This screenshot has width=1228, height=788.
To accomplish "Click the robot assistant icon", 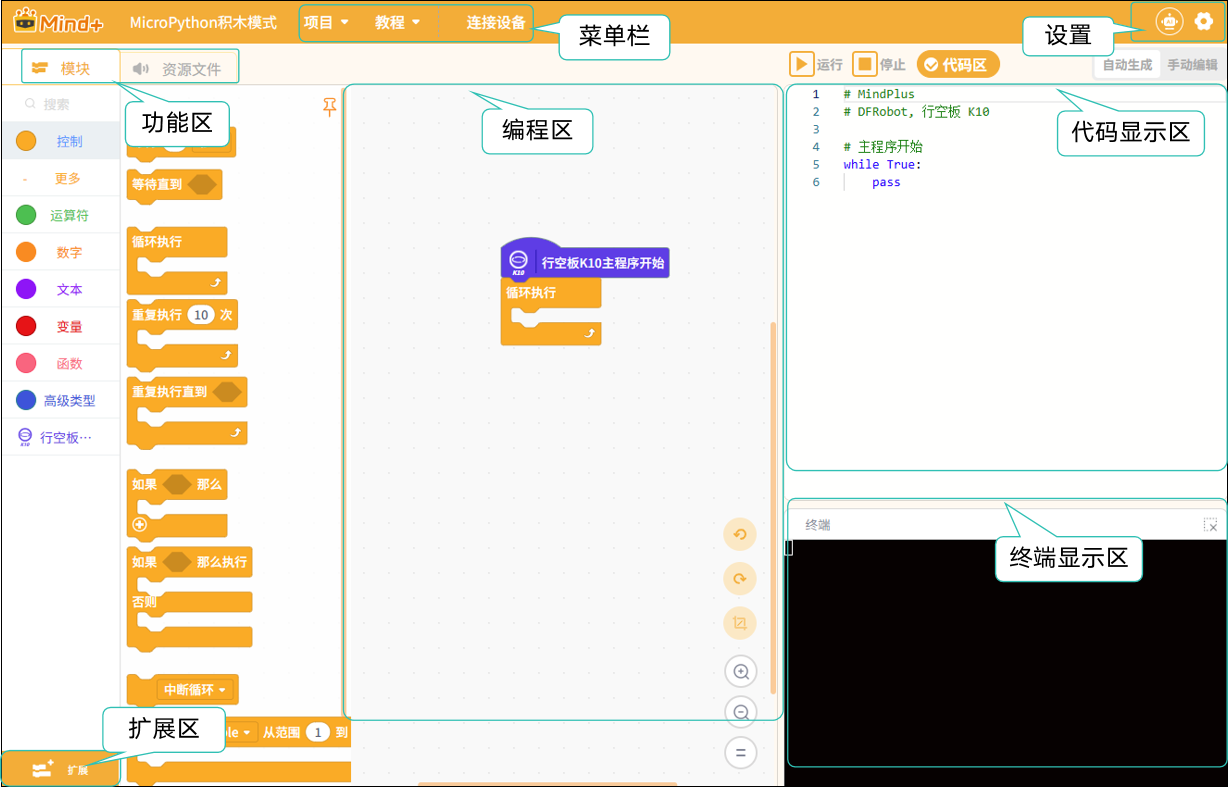I will pos(1168,21).
